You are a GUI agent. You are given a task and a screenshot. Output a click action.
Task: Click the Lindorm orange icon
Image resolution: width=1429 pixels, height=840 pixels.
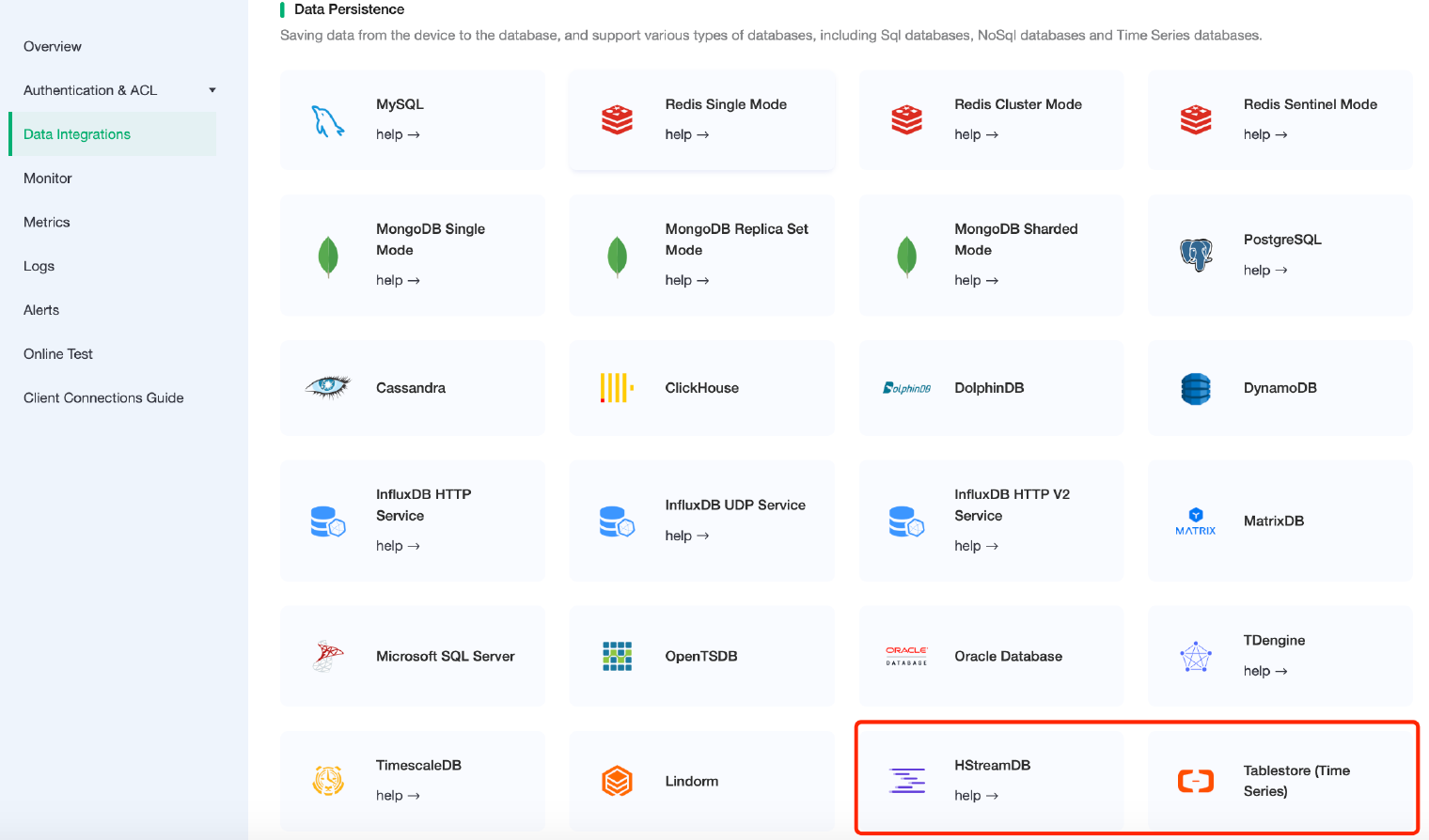pyautogui.click(x=617, y=781)
